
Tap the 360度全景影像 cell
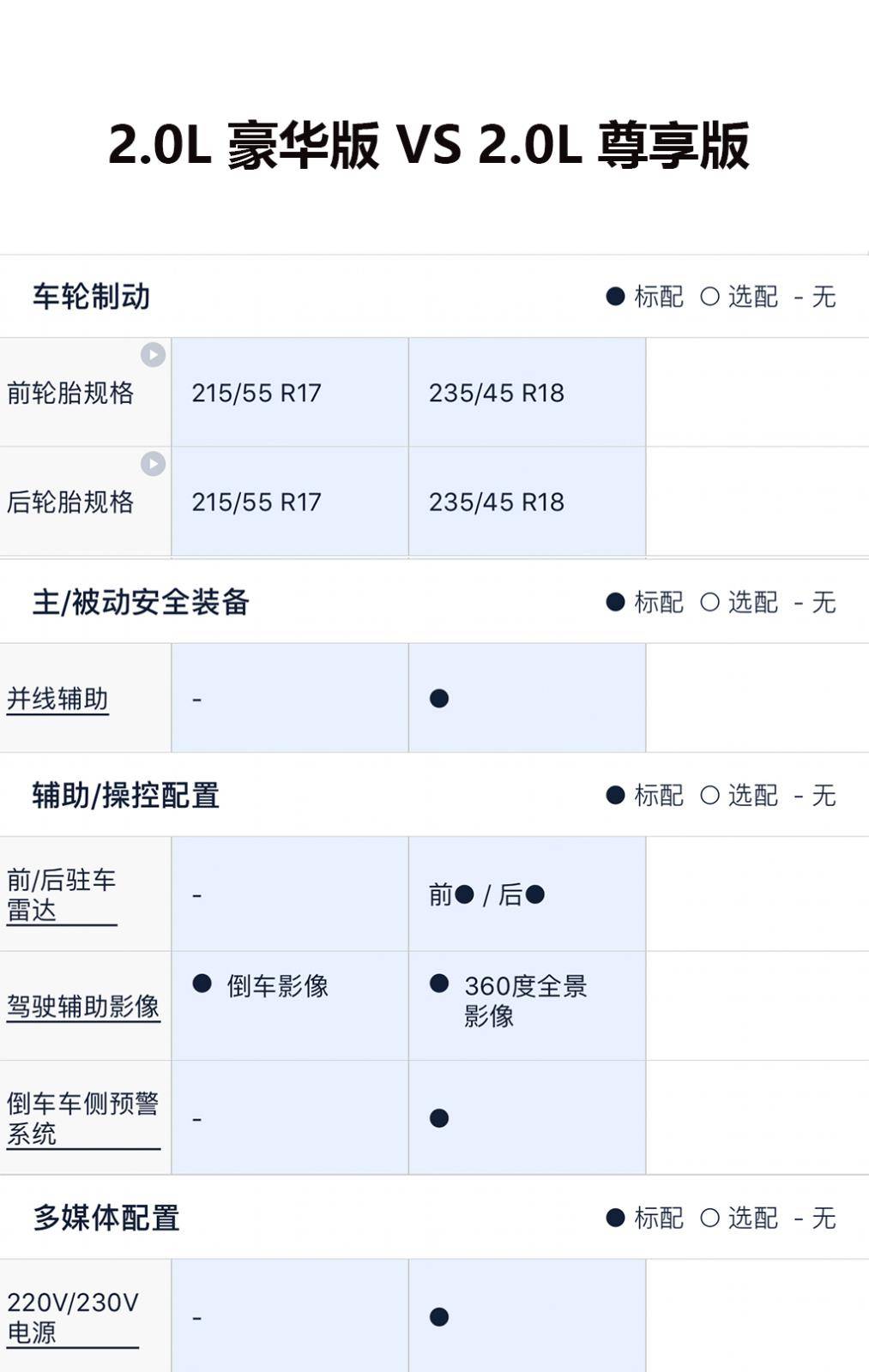[527, 1005]
